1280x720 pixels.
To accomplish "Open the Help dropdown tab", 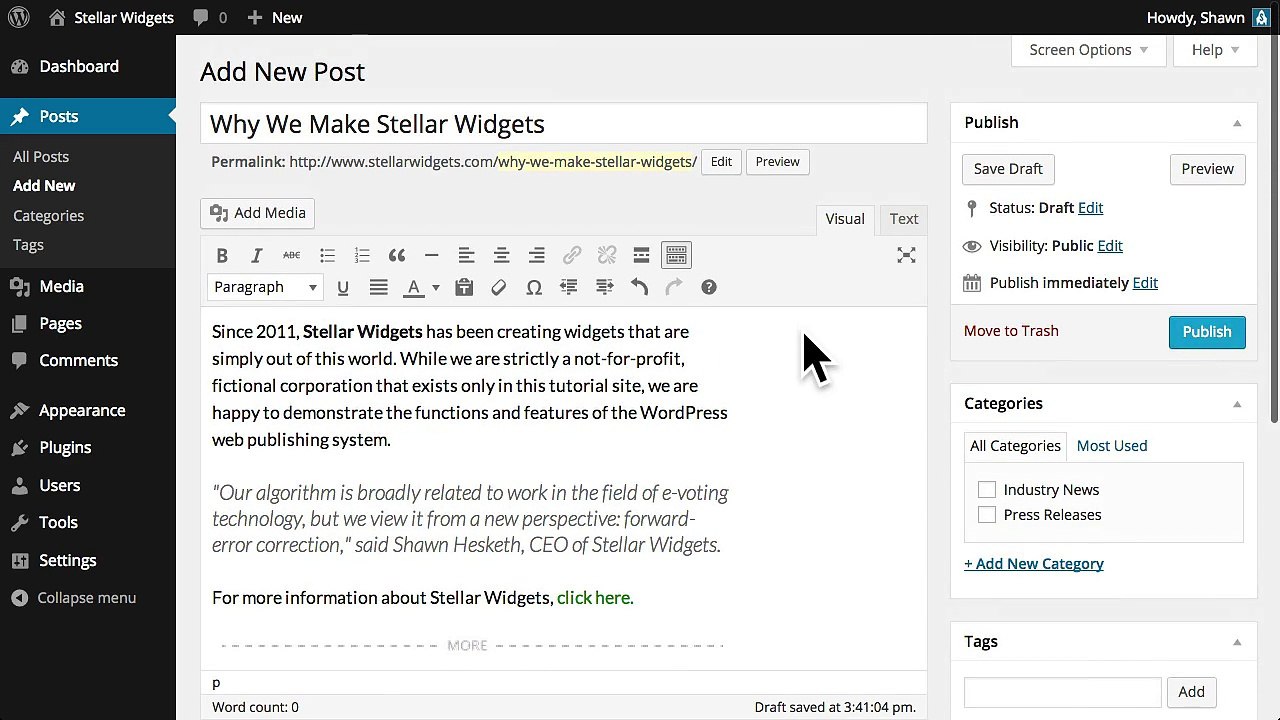I will point(1215,50).
